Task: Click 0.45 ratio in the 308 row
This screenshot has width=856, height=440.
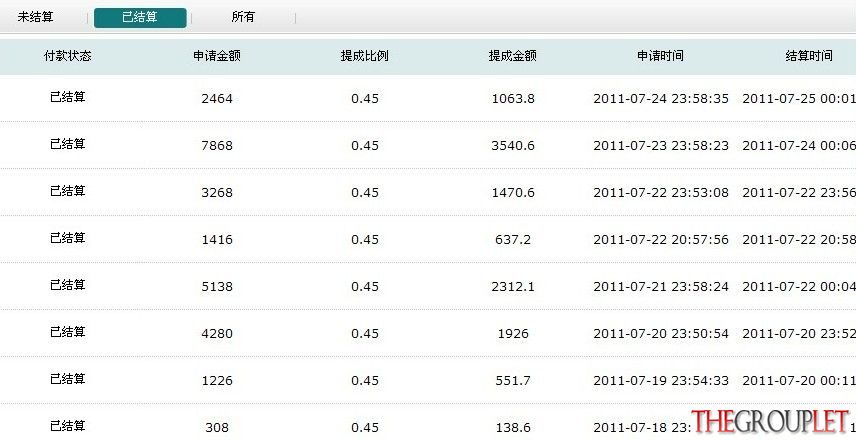Action: pos(365,427)
